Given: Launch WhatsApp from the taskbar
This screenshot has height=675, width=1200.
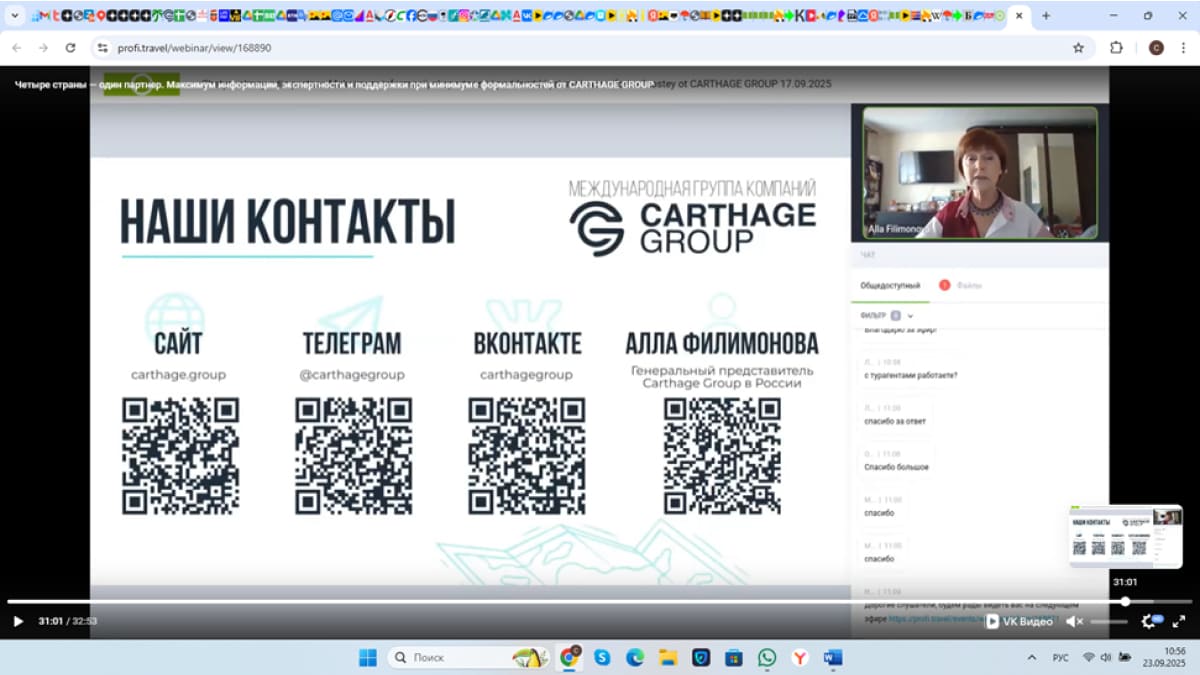Looking at the screenshot, I should pyautogui.click(x=766, y=657).
